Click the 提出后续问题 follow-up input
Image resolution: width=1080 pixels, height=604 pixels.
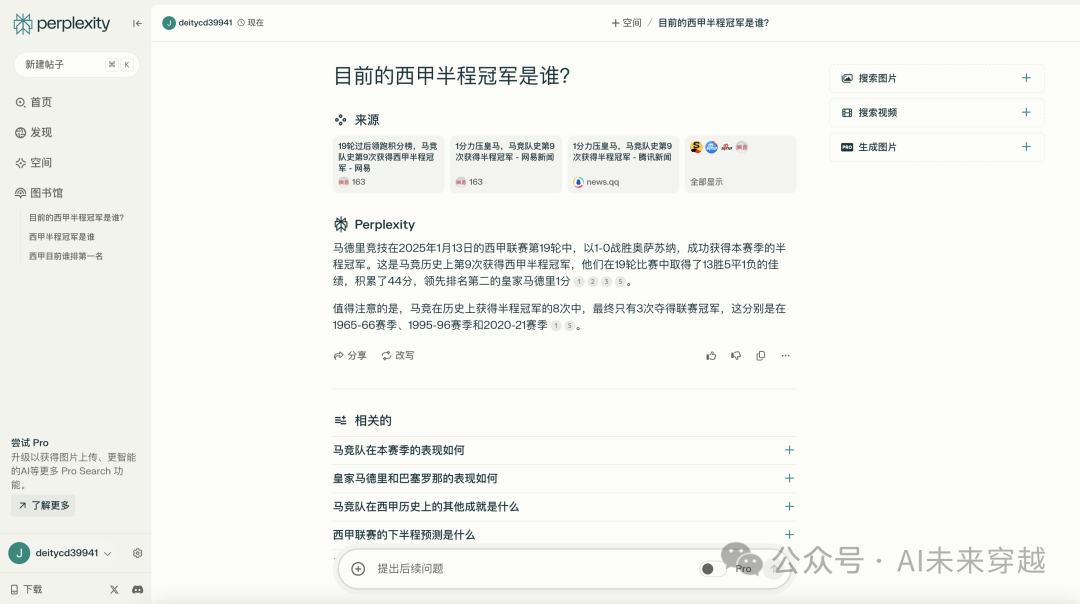point(411,569)
